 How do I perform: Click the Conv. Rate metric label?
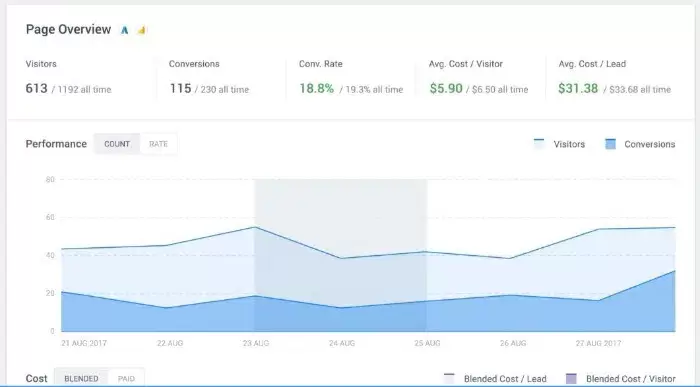coord(321,64)
